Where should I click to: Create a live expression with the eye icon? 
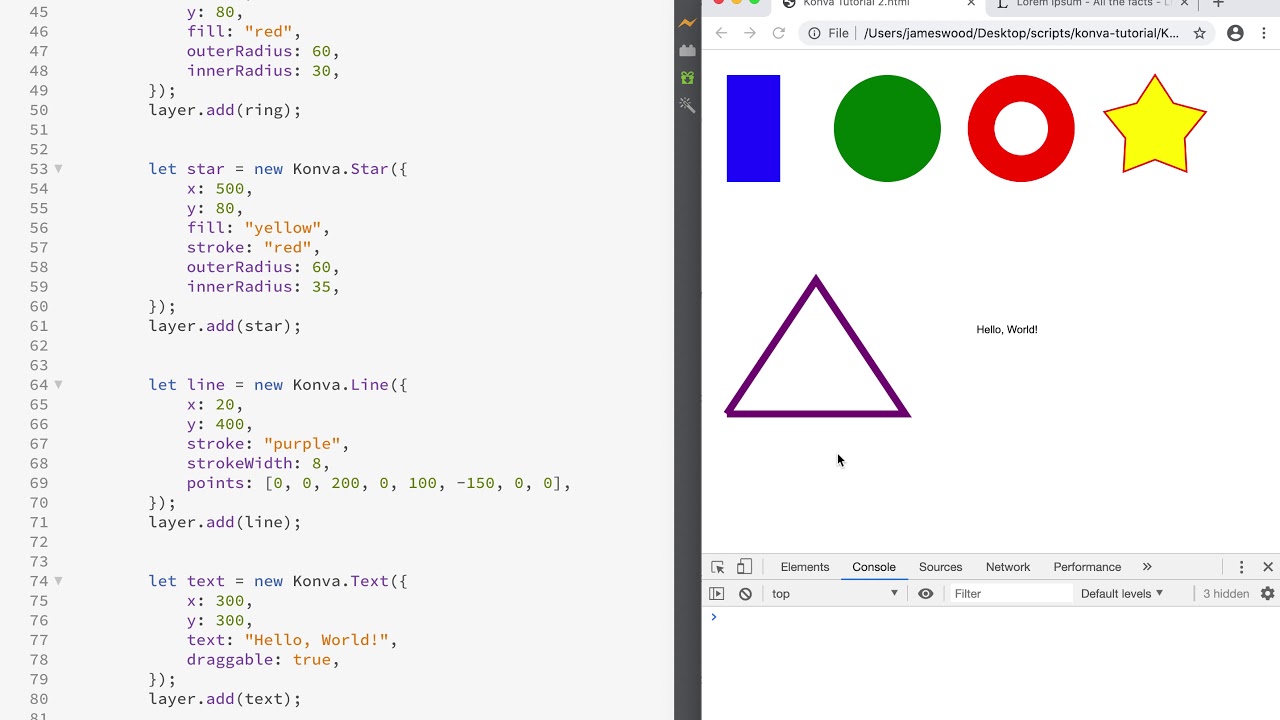click(926, 594)
